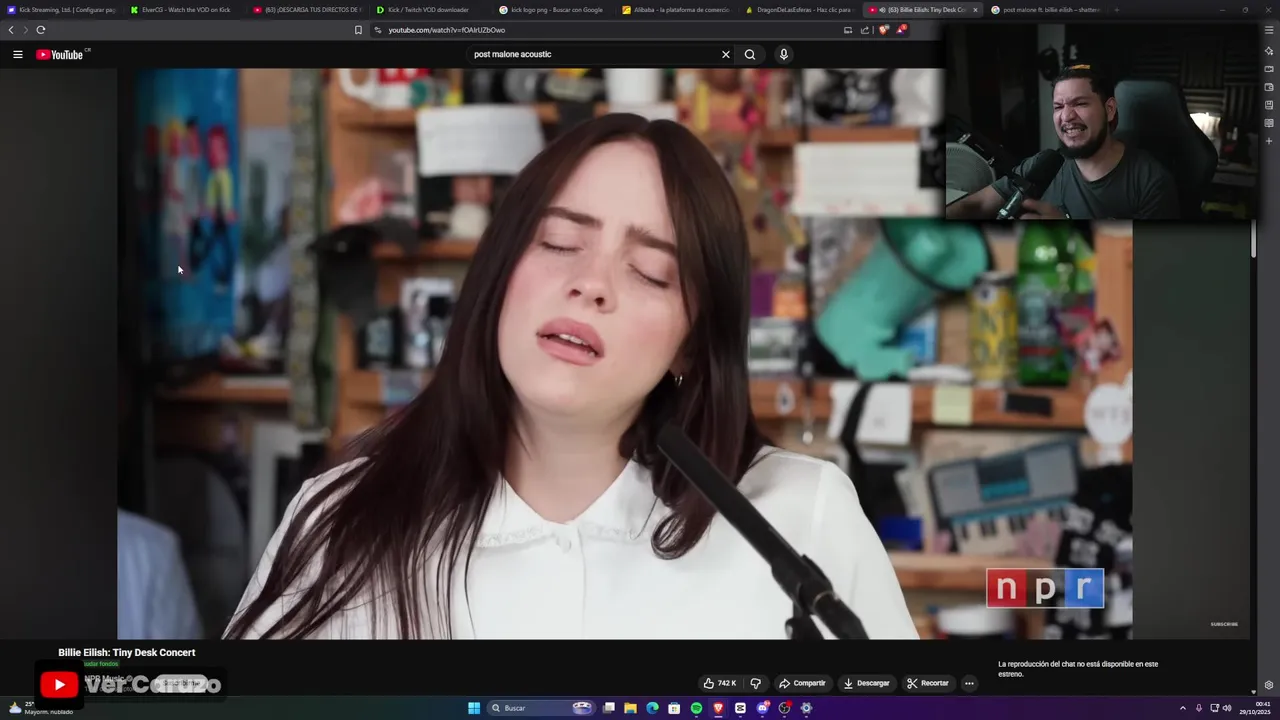Image resolution: width=1280 pixels, height=720 pixels.
Task: Open Microsoft Edge from the taskbar
Action: pyautogui.click(x=652, y=708)
